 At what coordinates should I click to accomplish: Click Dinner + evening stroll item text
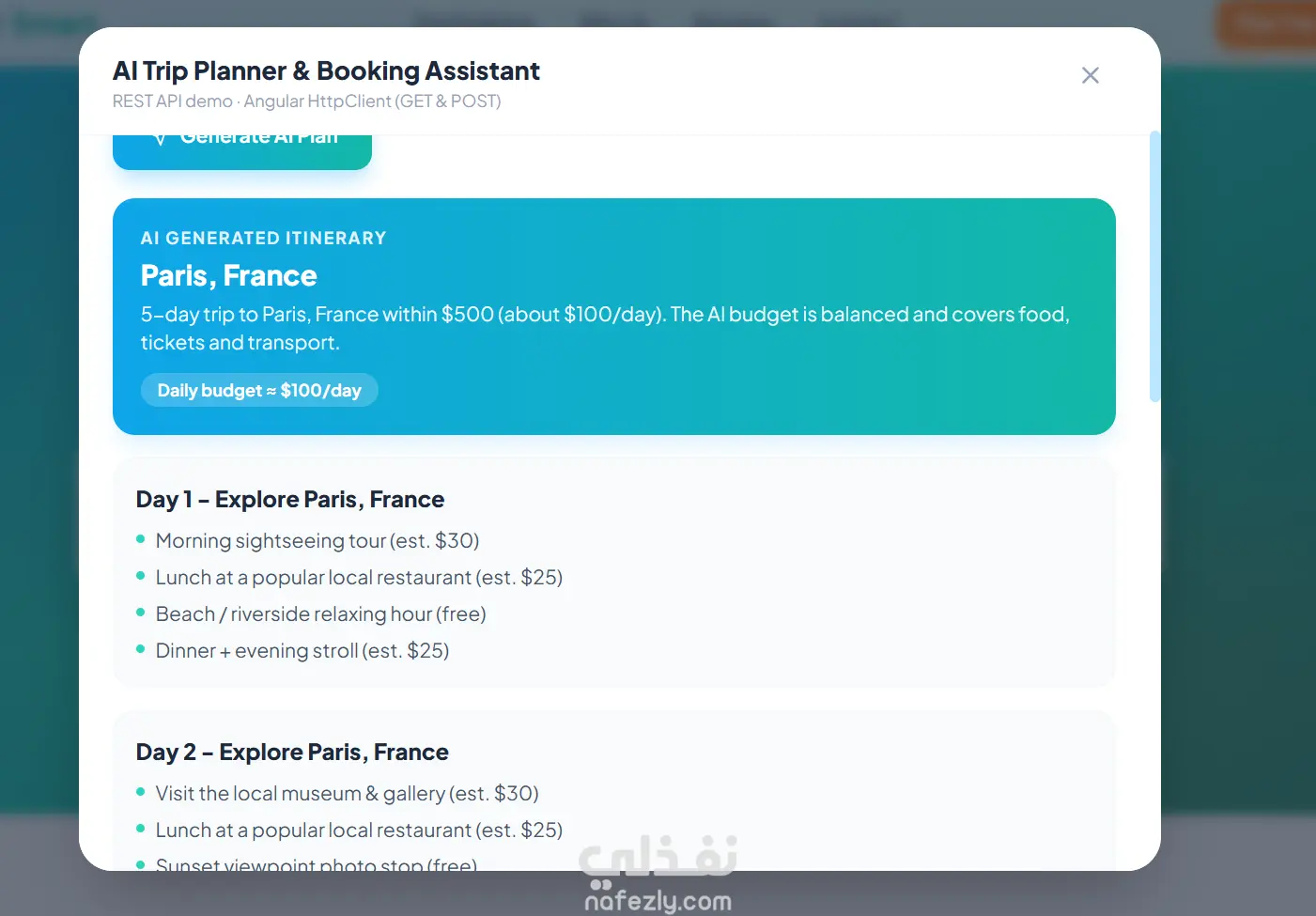[x=302, y=650]
